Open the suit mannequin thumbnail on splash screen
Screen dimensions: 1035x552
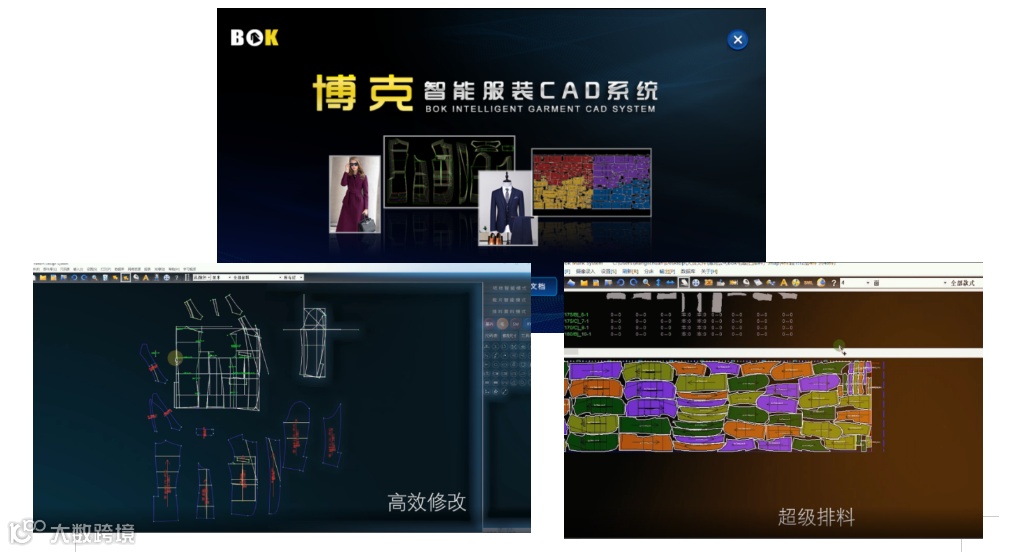(x=506, y=207)
